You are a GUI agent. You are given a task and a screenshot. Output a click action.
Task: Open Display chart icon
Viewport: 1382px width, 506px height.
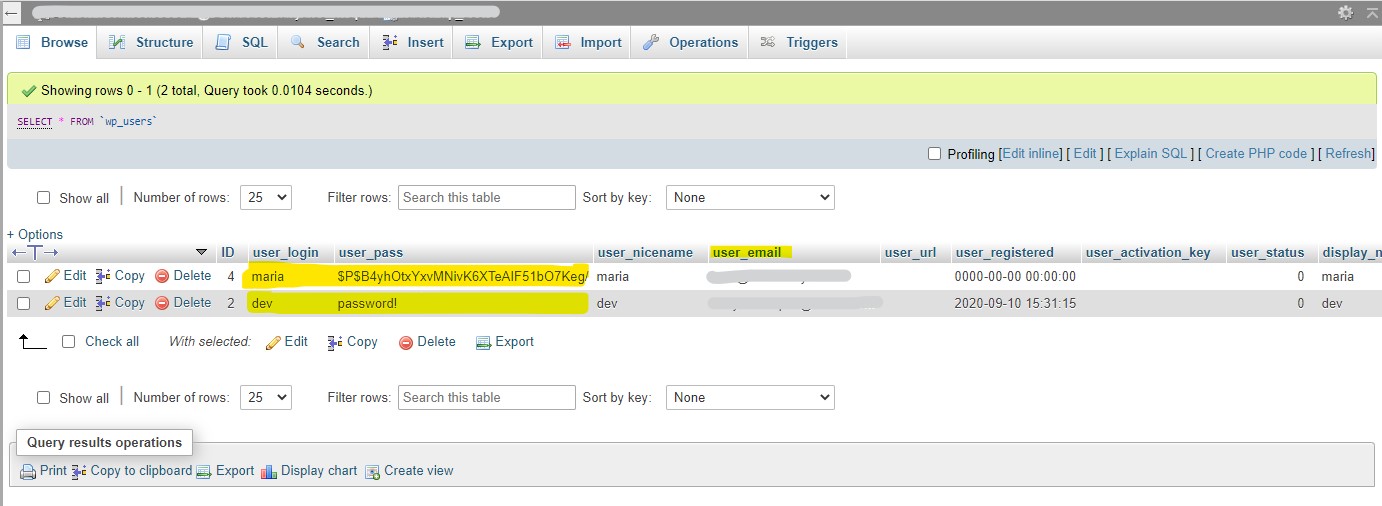(x=269, y=471)
